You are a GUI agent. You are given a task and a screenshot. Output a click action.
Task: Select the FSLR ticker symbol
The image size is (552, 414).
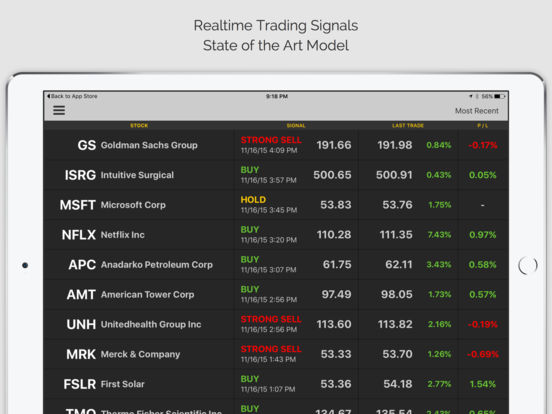tap(80, 384)
